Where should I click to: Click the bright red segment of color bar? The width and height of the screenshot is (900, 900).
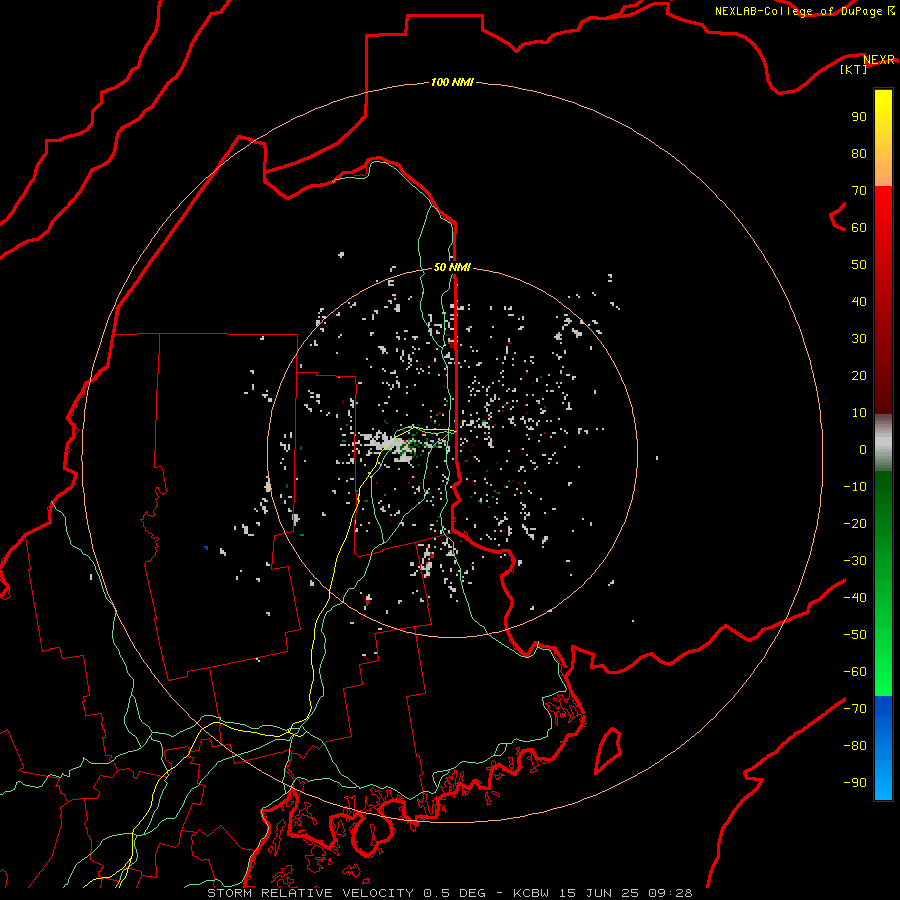(x=883, y=230)
